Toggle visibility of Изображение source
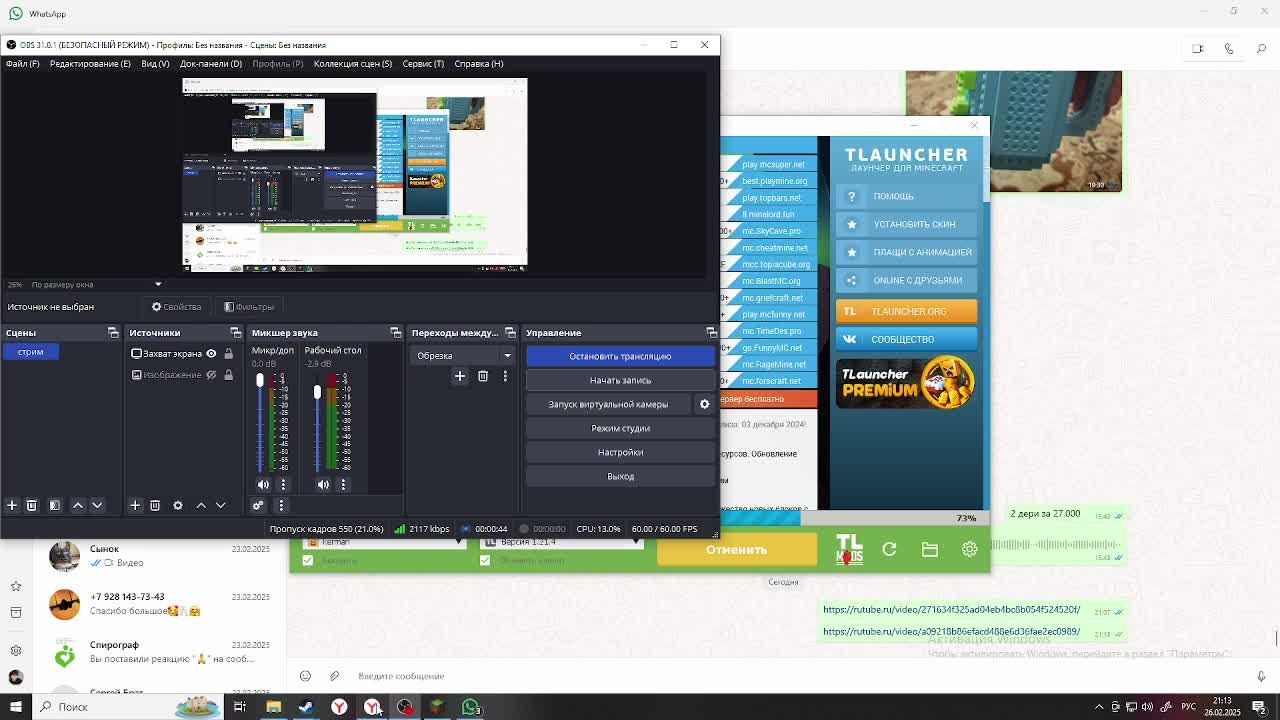 [211, 375]
